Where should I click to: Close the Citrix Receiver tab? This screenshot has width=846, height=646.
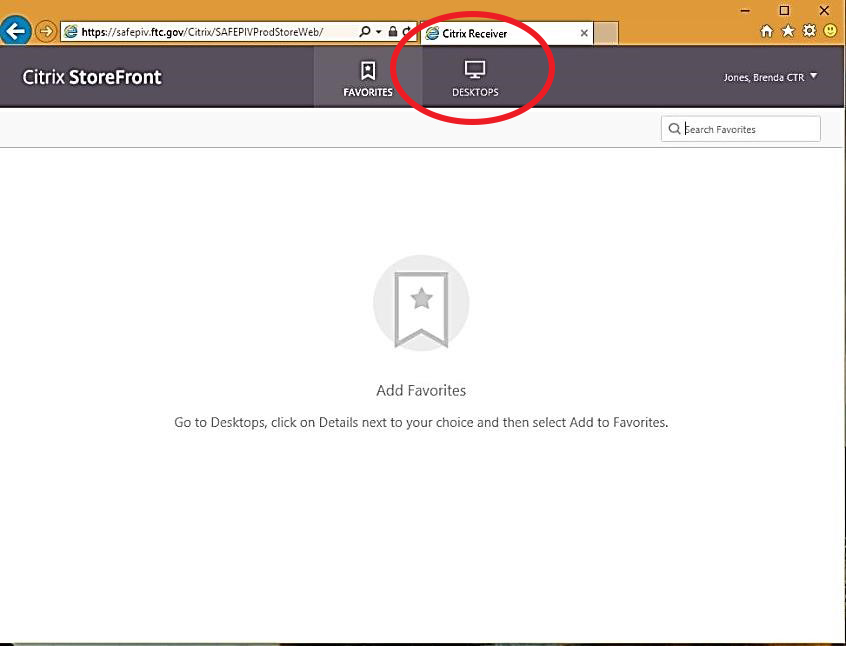584,33
